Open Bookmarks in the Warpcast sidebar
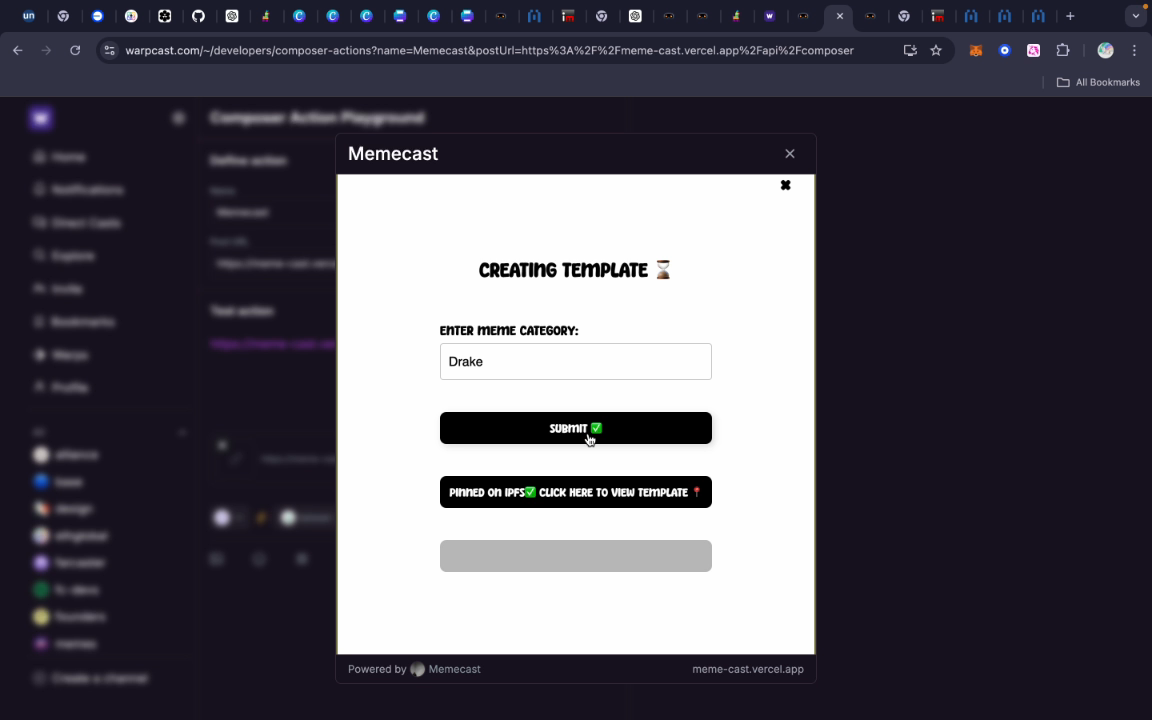Viewport: 1152px width, 720px height. click(74, 322)
